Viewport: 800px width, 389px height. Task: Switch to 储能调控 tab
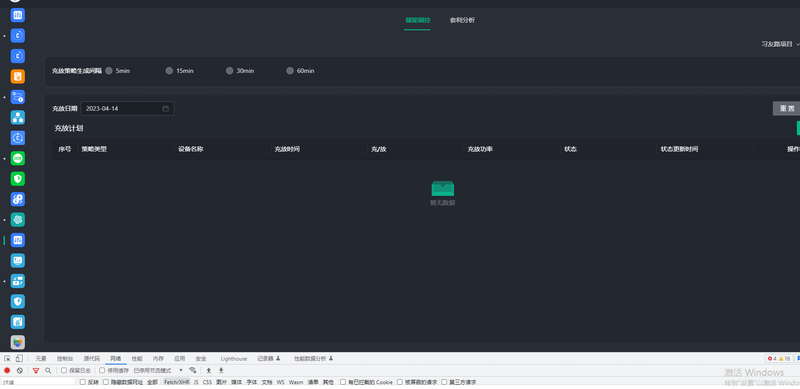417,20
